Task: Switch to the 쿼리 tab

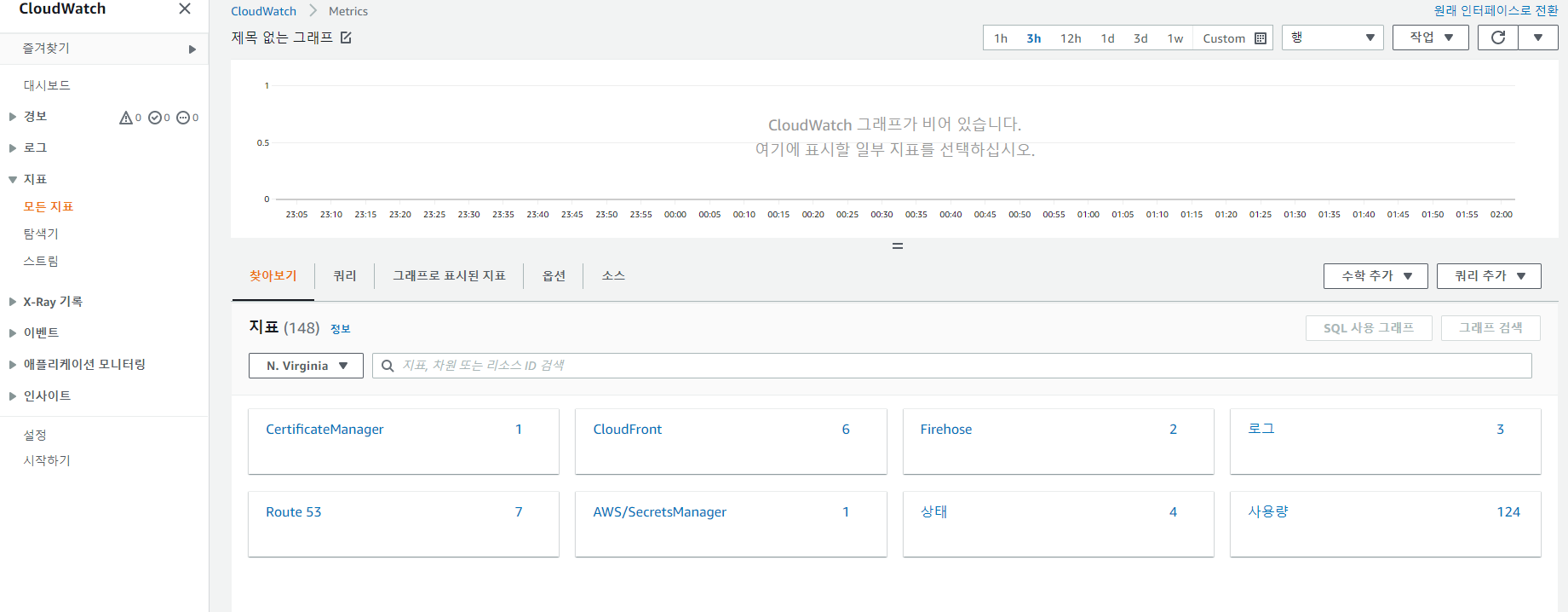Action: pos(345,276)
